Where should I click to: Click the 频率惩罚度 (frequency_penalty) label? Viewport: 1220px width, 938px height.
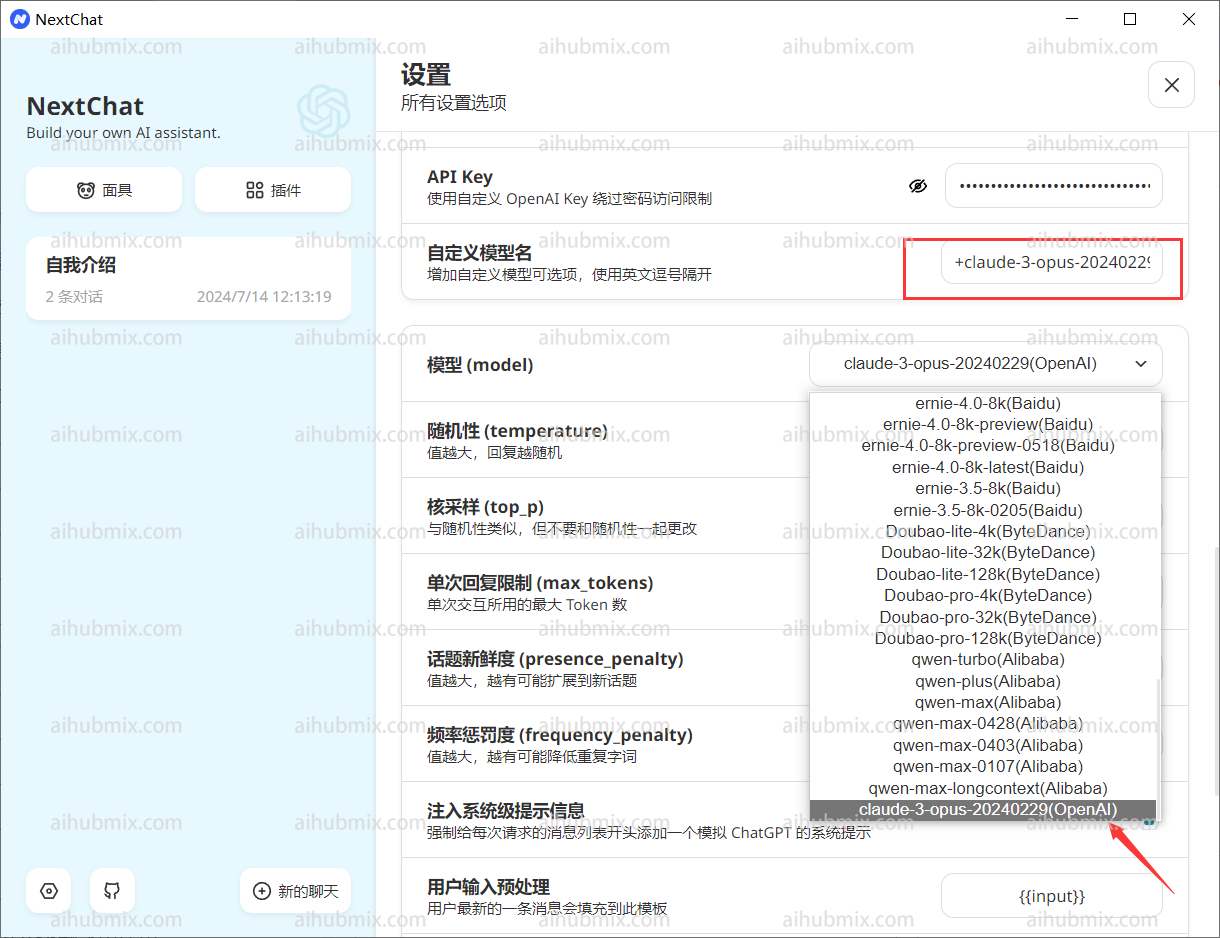pos(560,735)
